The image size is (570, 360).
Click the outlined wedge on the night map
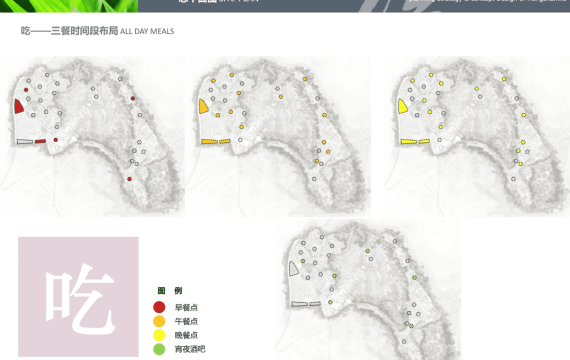coord(293,268)
